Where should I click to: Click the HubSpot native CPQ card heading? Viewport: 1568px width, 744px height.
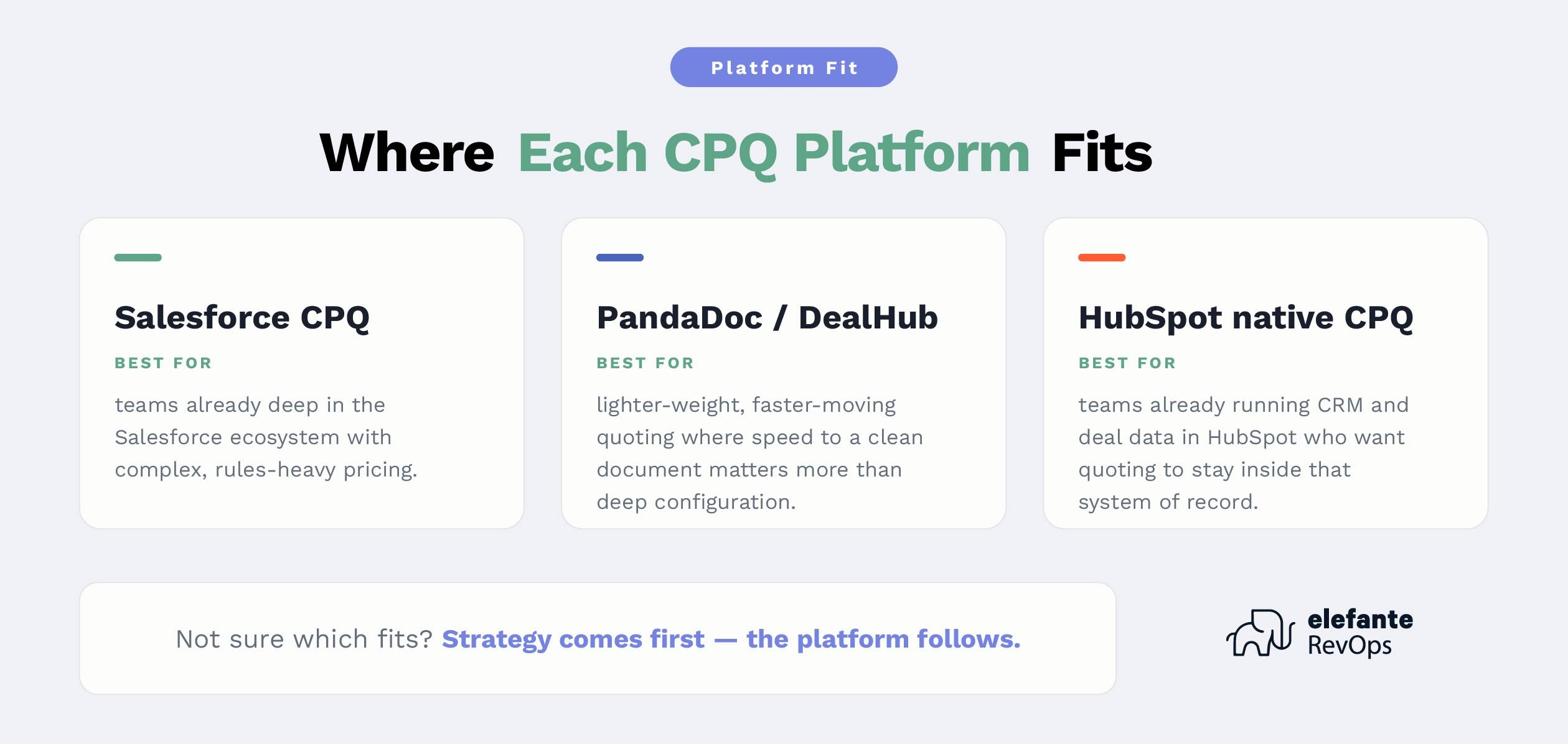pyautogui.click(x=1246, y=318)
